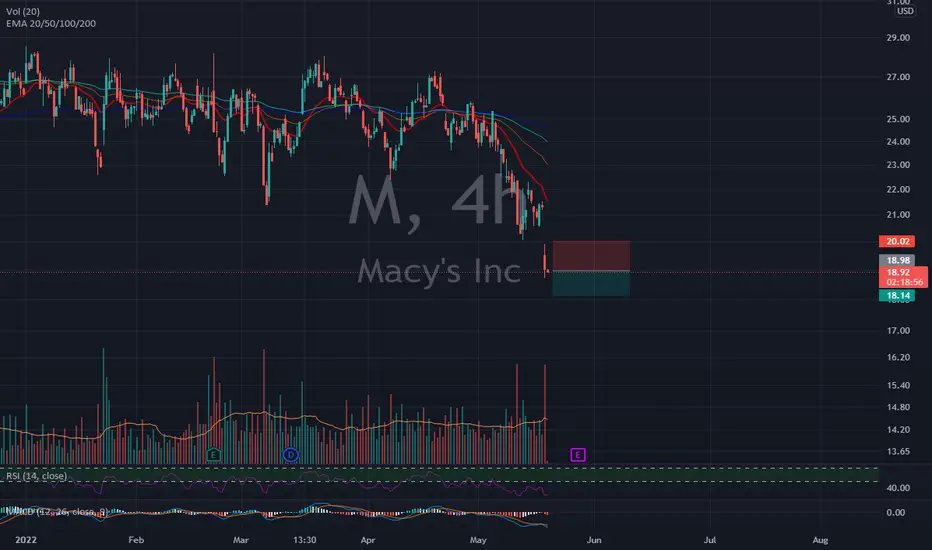The image size is (932, 550).
Task: Click the Jun time axis label
Action: click(594, 540)
